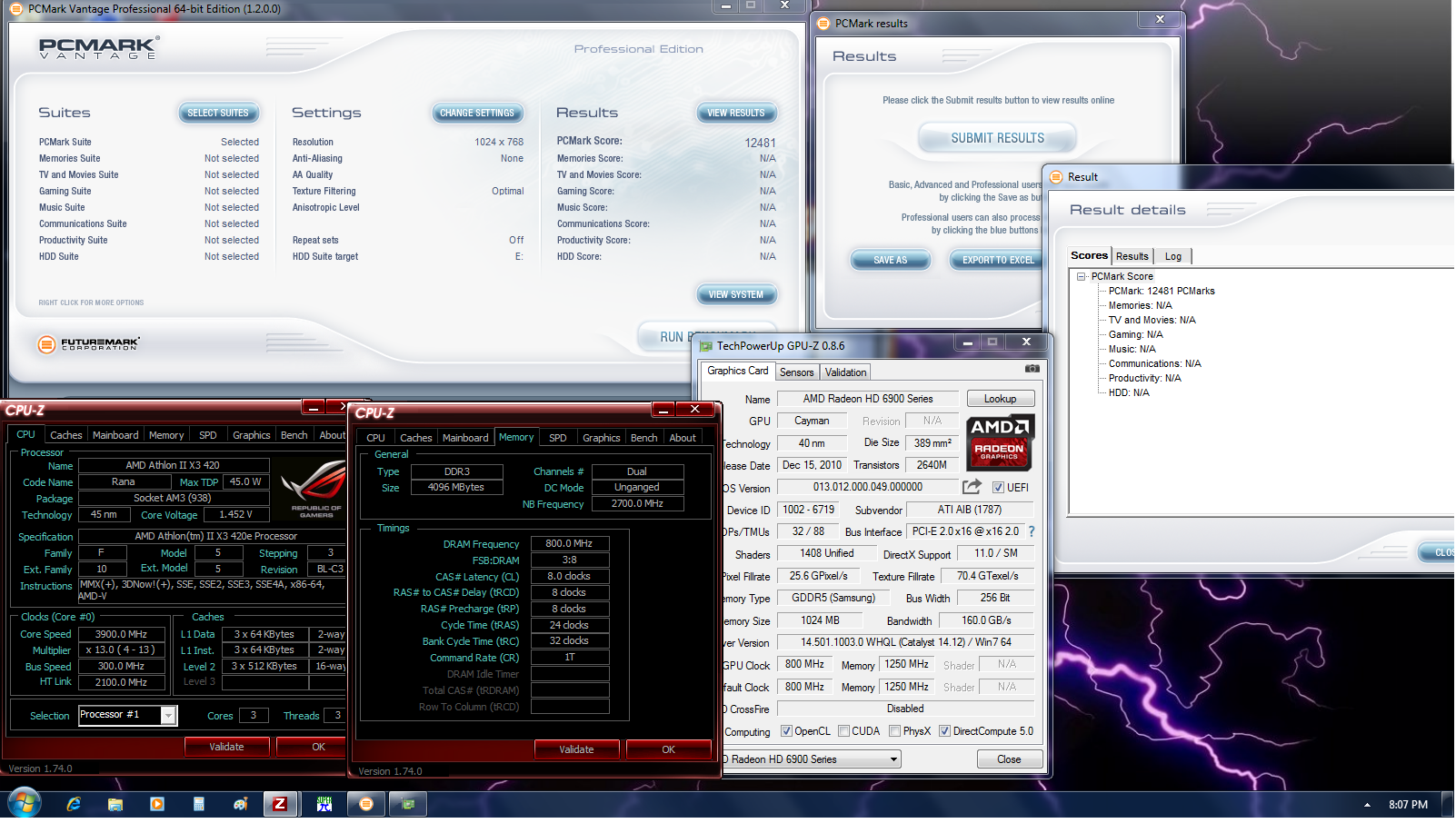Select 'PCMark: 12481 PCMarks' tree row

(x=1162, y=292)
